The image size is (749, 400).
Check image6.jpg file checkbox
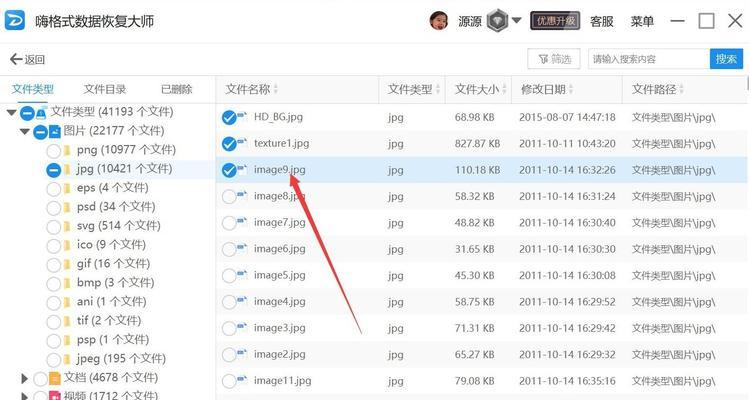(229, 249)
